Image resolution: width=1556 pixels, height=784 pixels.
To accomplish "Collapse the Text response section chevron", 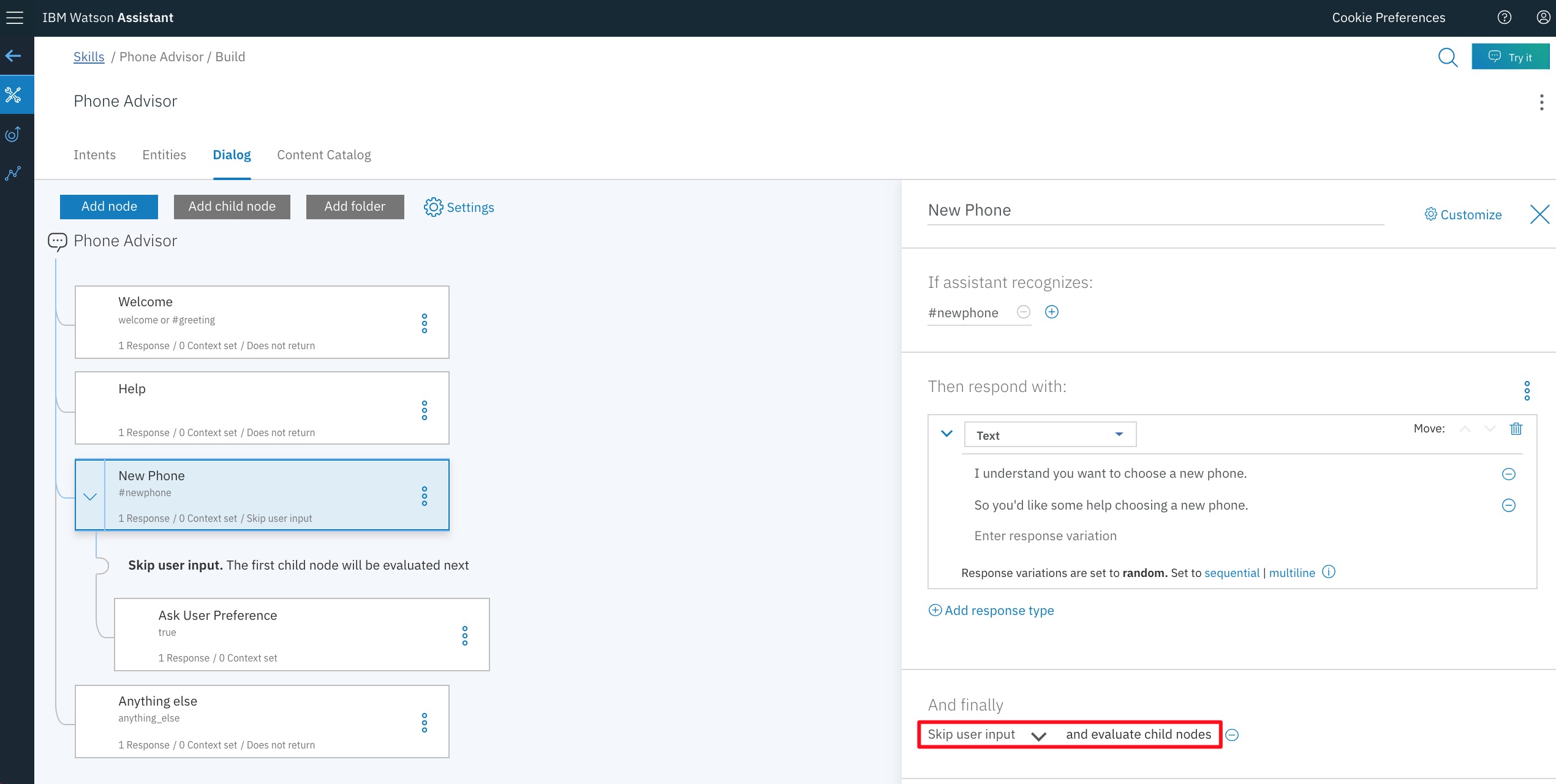I will (946, 434).
